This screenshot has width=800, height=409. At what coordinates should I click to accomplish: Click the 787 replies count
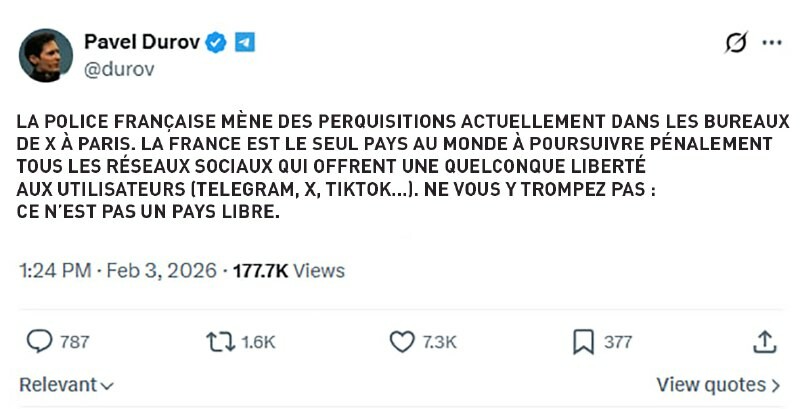point(75,342)
